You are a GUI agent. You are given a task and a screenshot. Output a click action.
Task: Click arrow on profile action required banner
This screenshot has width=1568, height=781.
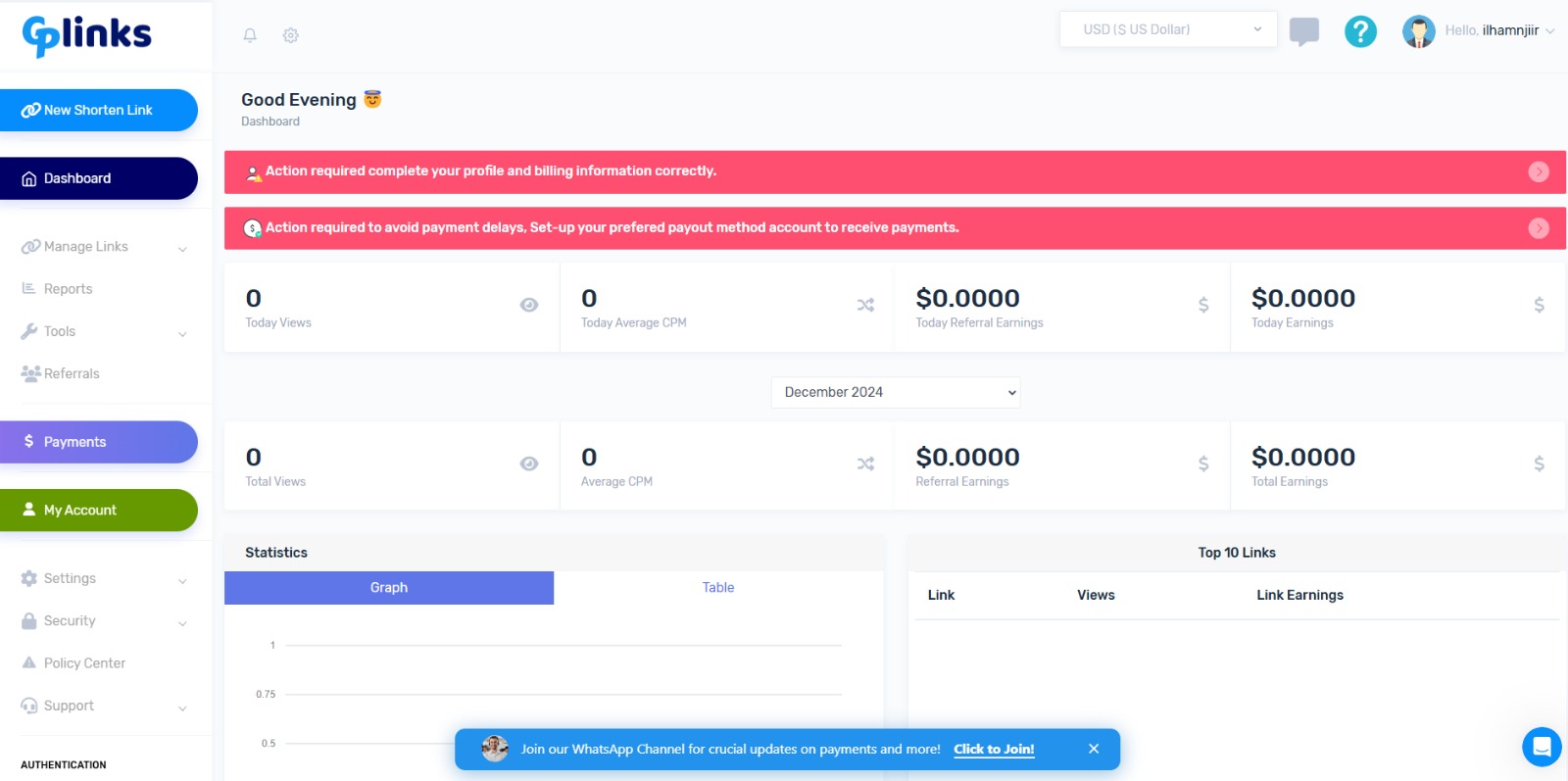(x=1539, y=171)
